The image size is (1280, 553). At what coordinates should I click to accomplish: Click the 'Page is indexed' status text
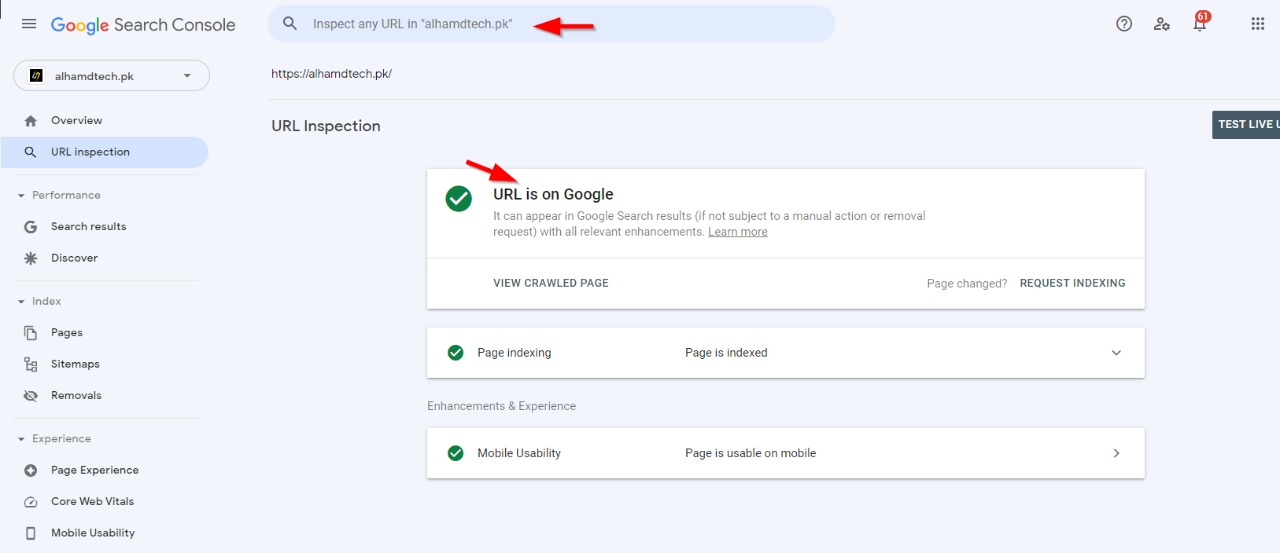click(x=726, y=353)
